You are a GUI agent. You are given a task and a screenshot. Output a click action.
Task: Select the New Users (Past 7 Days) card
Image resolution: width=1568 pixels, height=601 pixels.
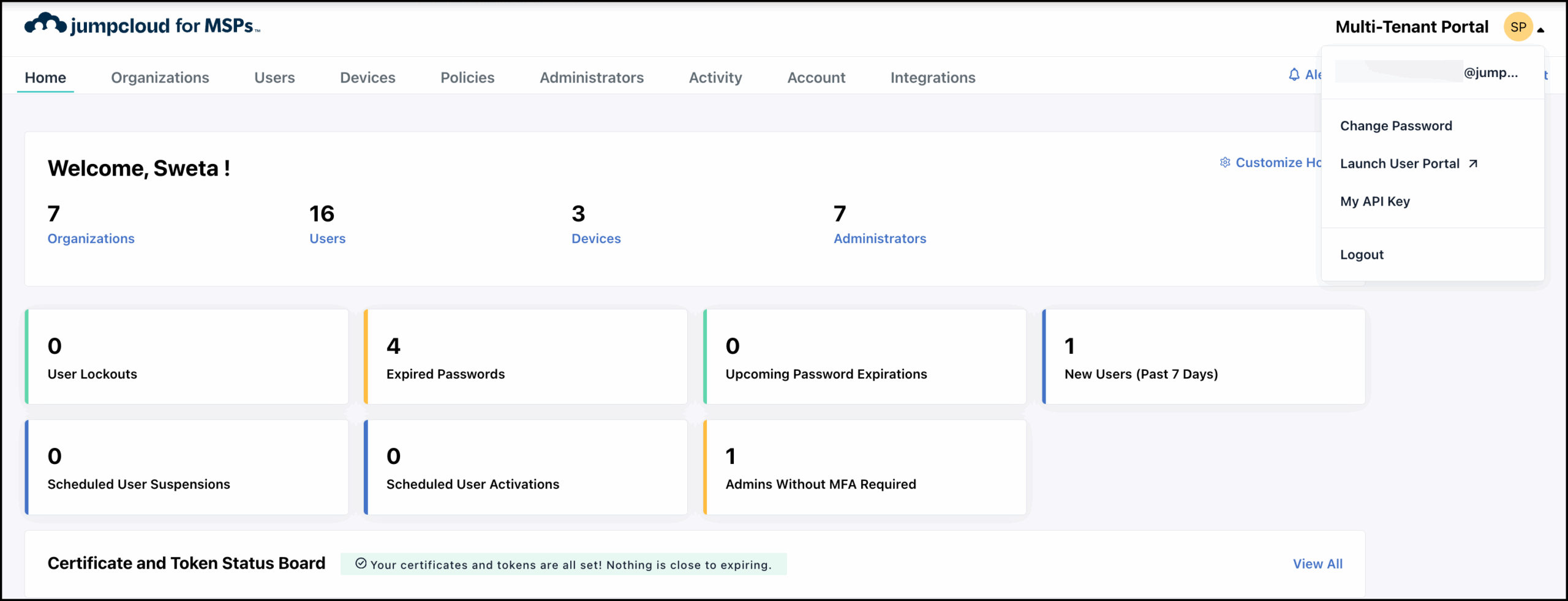tap(1203, 357)
